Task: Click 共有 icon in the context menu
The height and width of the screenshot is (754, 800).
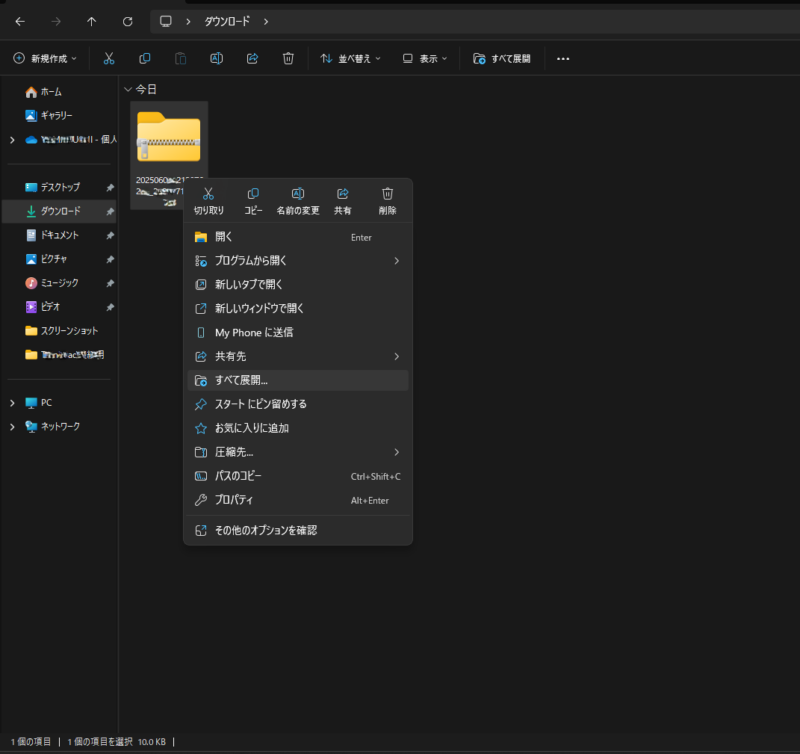Action: 343,201
